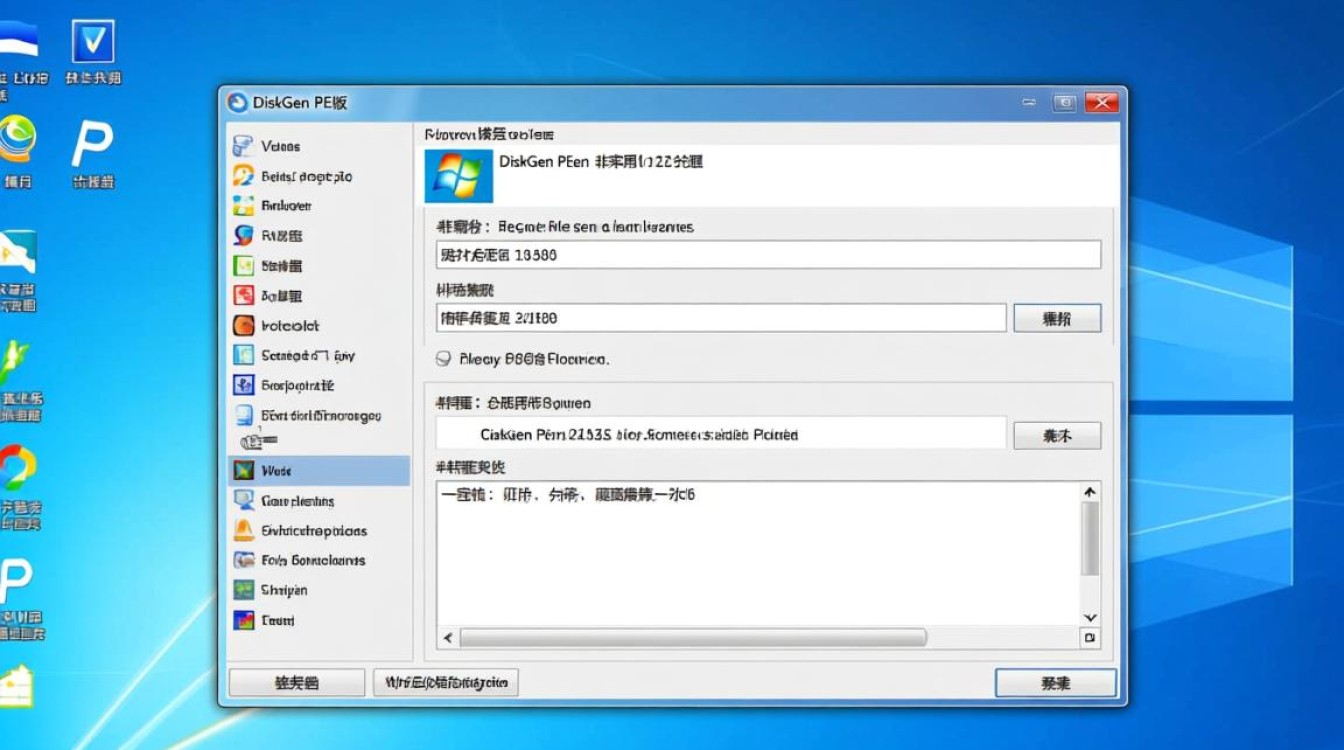Viewport: 1344px width, 750px height.
Task: Open the 'Irotoolot' item with orange round icon
Action: [x=319, y=325]
